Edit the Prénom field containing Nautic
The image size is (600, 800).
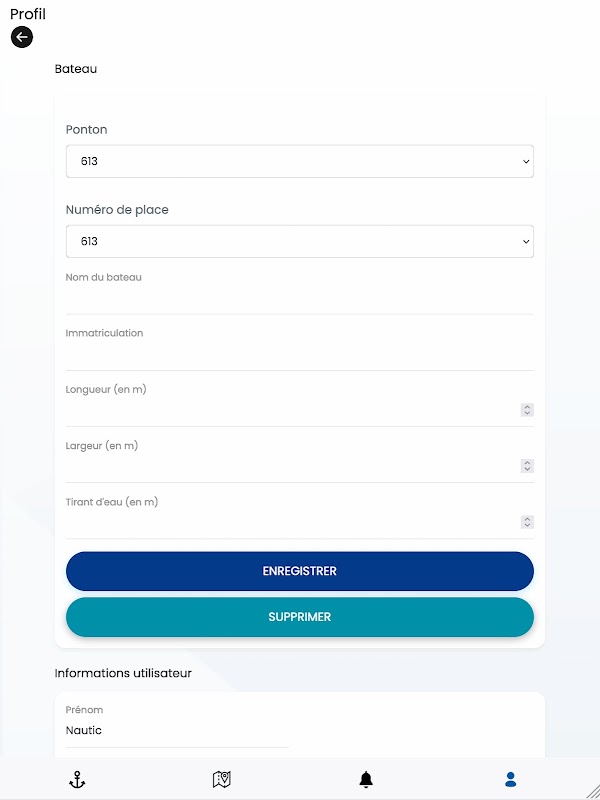coord(177,731)
